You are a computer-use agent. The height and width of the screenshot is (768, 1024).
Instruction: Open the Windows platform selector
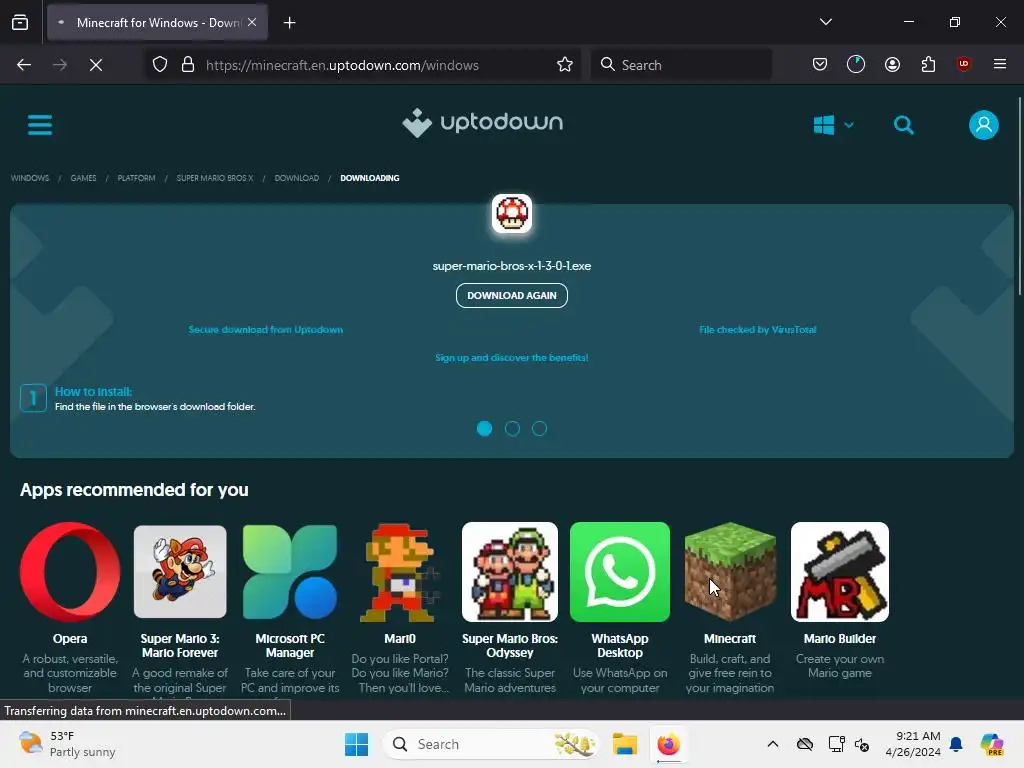833,125
